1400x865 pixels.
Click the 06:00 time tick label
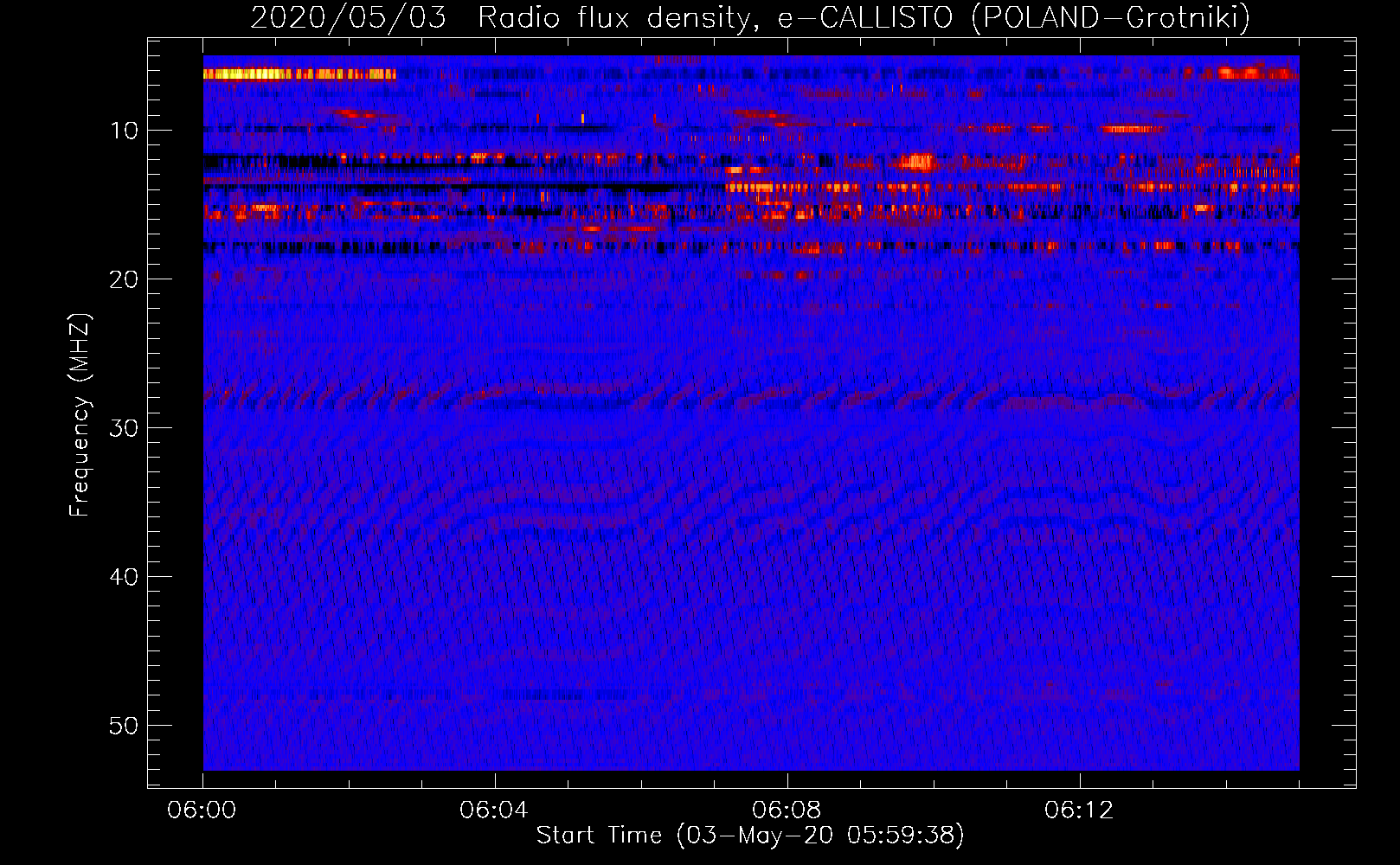(x=202, y=811)
